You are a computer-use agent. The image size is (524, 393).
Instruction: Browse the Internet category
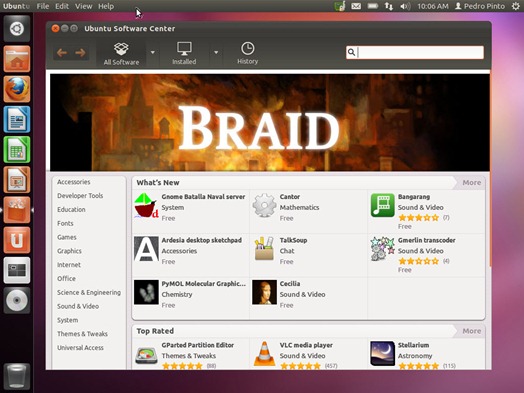(x=69, y=265)
